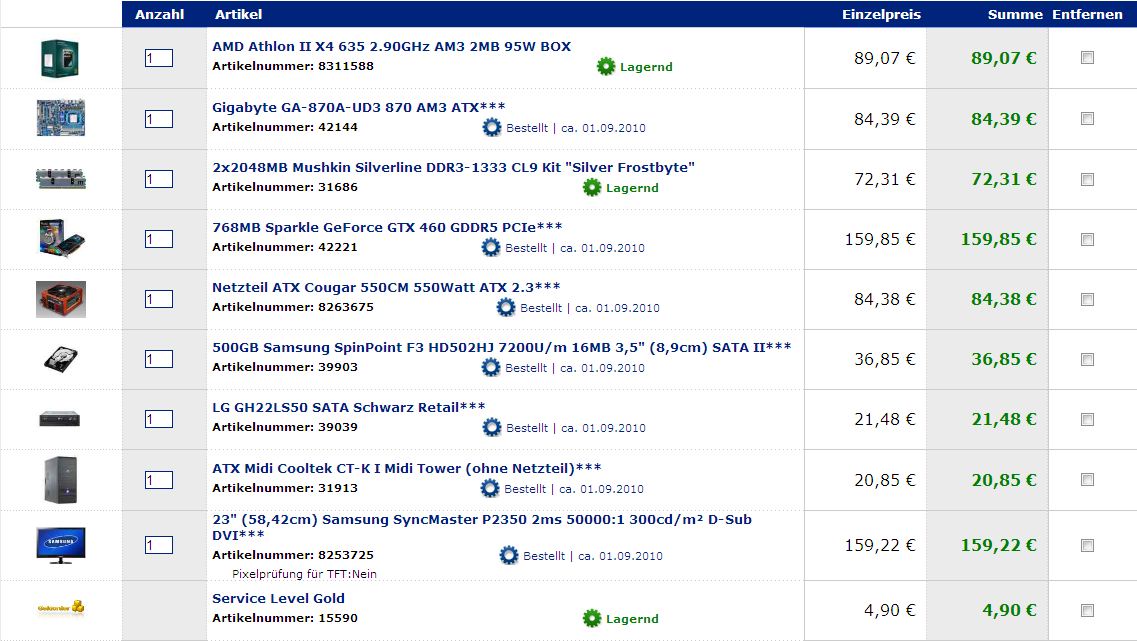Viewport: 1137px width, 641px height.
Task: Open the AMD Athlon II processor box thumbnail
Action: (x=60, y=58)
